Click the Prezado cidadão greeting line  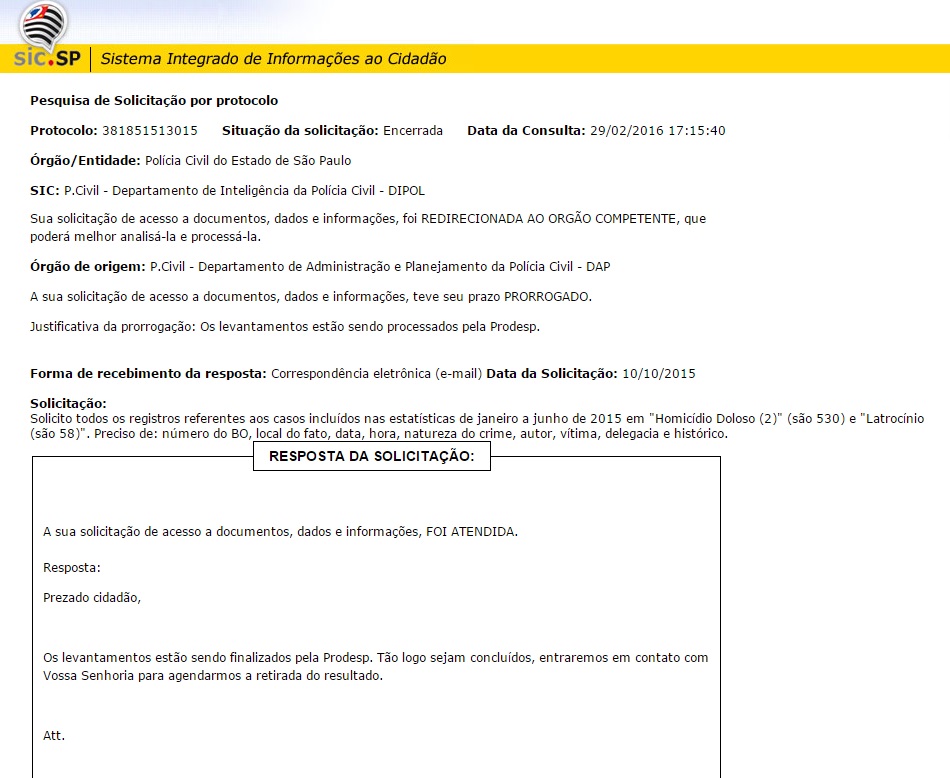[x=92, y=598]
